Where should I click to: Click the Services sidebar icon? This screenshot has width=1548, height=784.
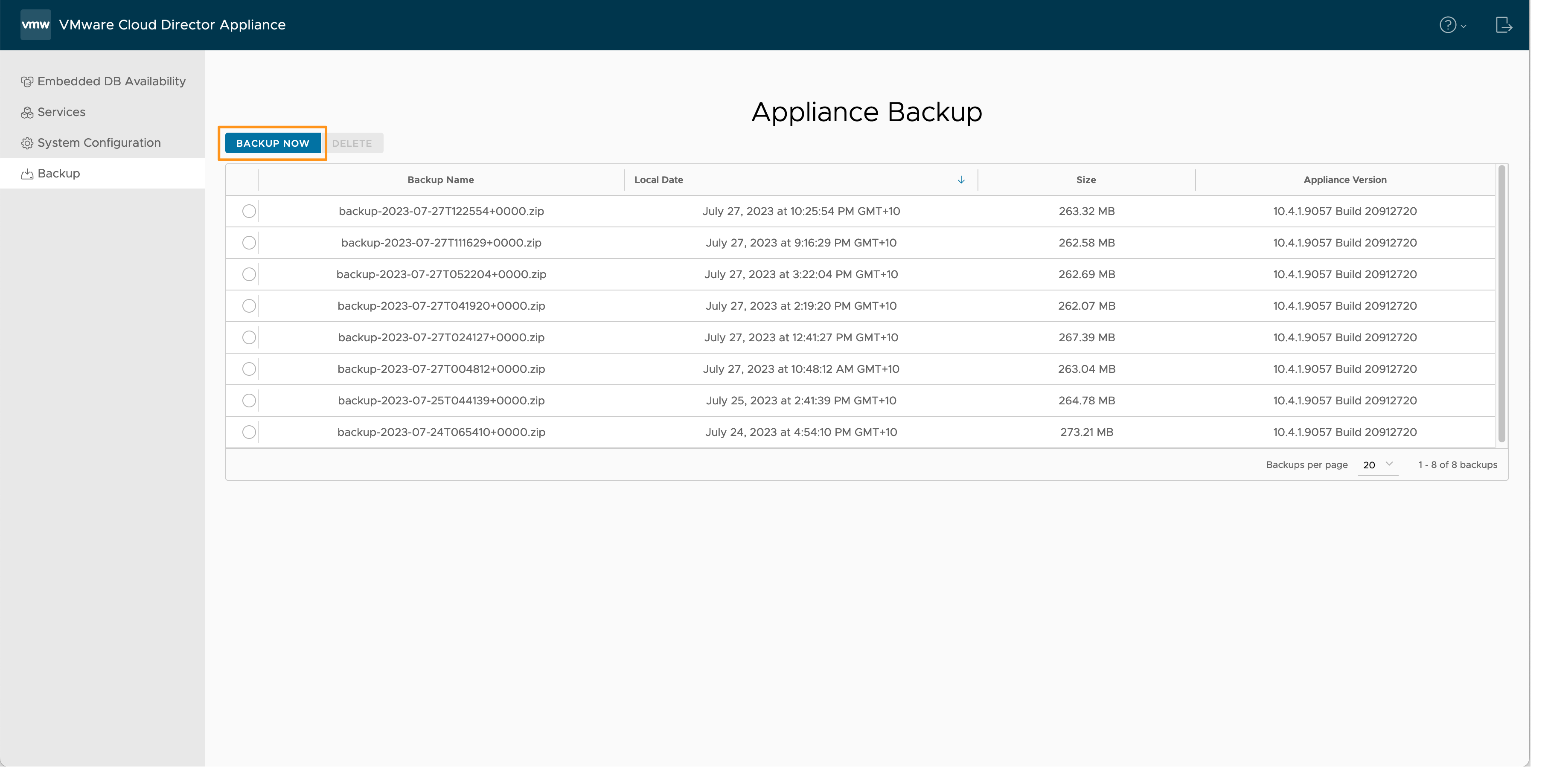(27, 112)
